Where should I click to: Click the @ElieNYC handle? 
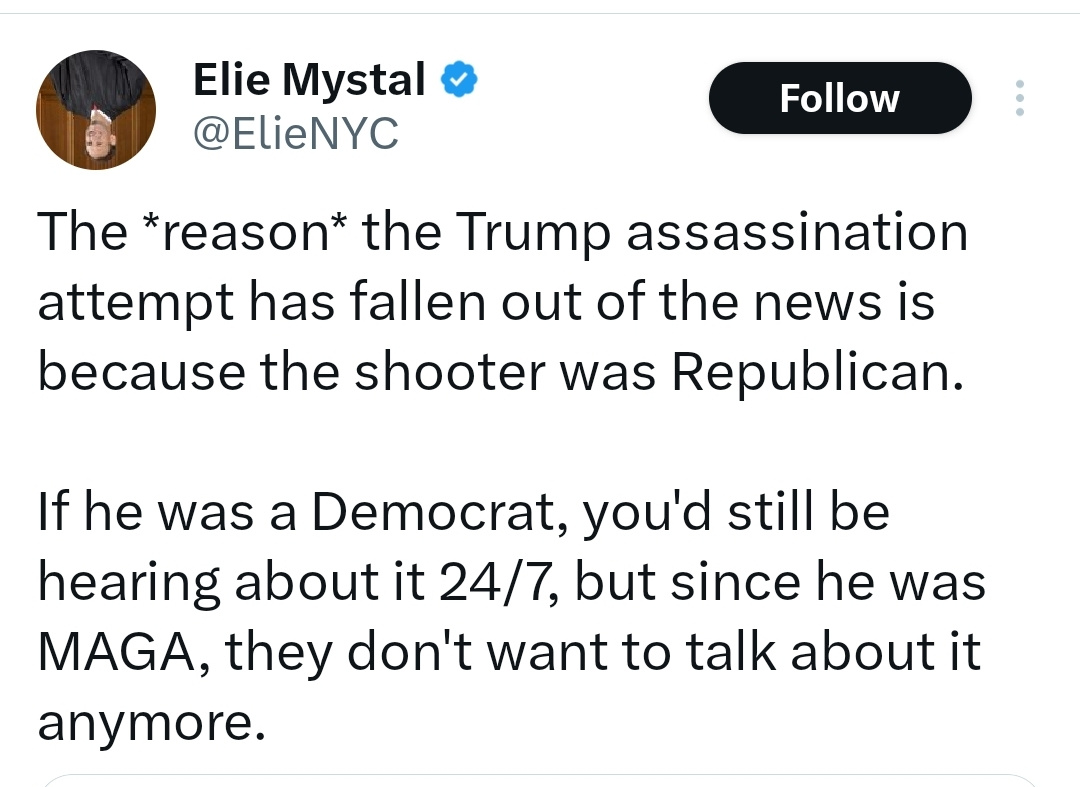pos(296,133)
